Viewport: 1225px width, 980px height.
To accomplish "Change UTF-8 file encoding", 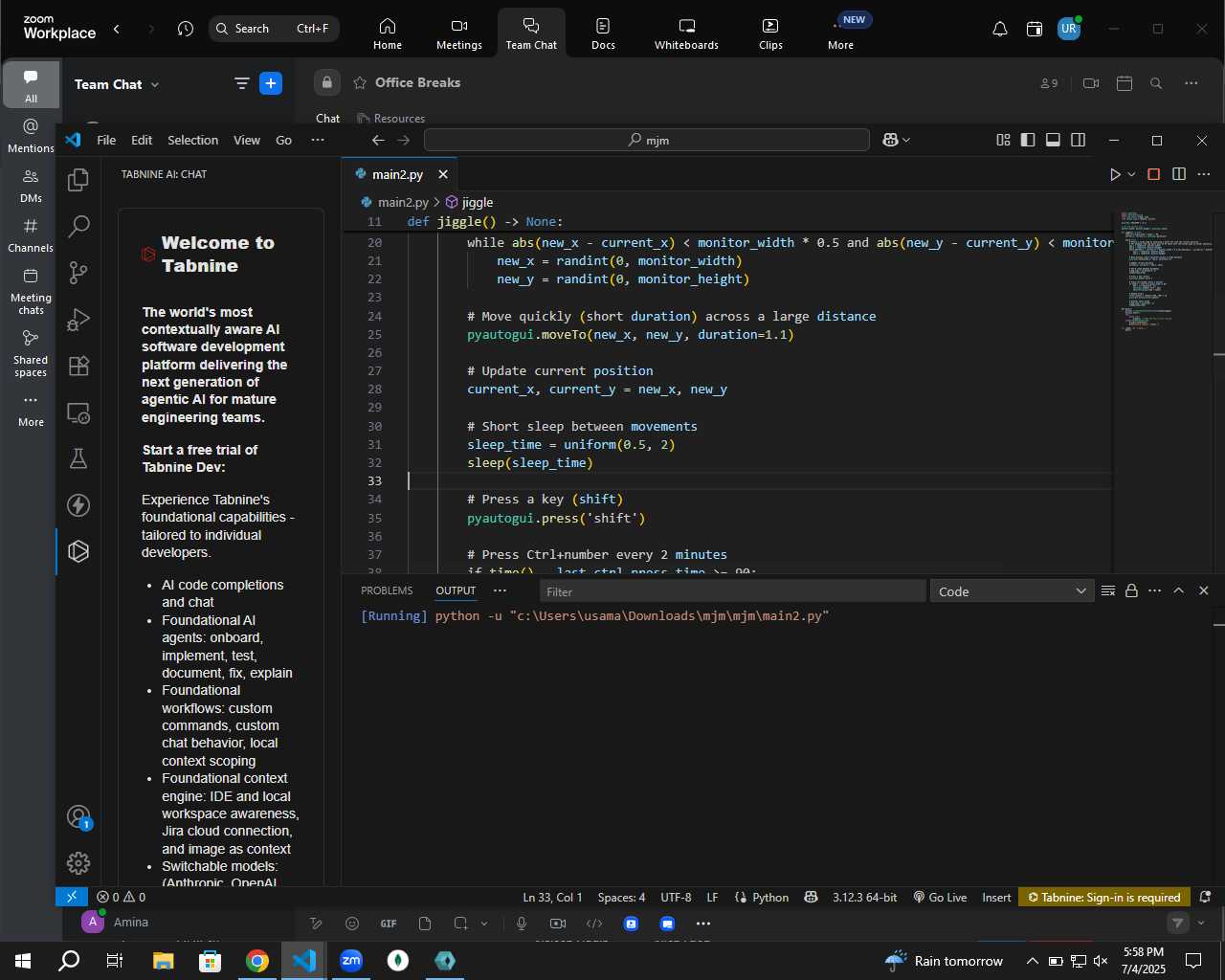I will 676,897.
